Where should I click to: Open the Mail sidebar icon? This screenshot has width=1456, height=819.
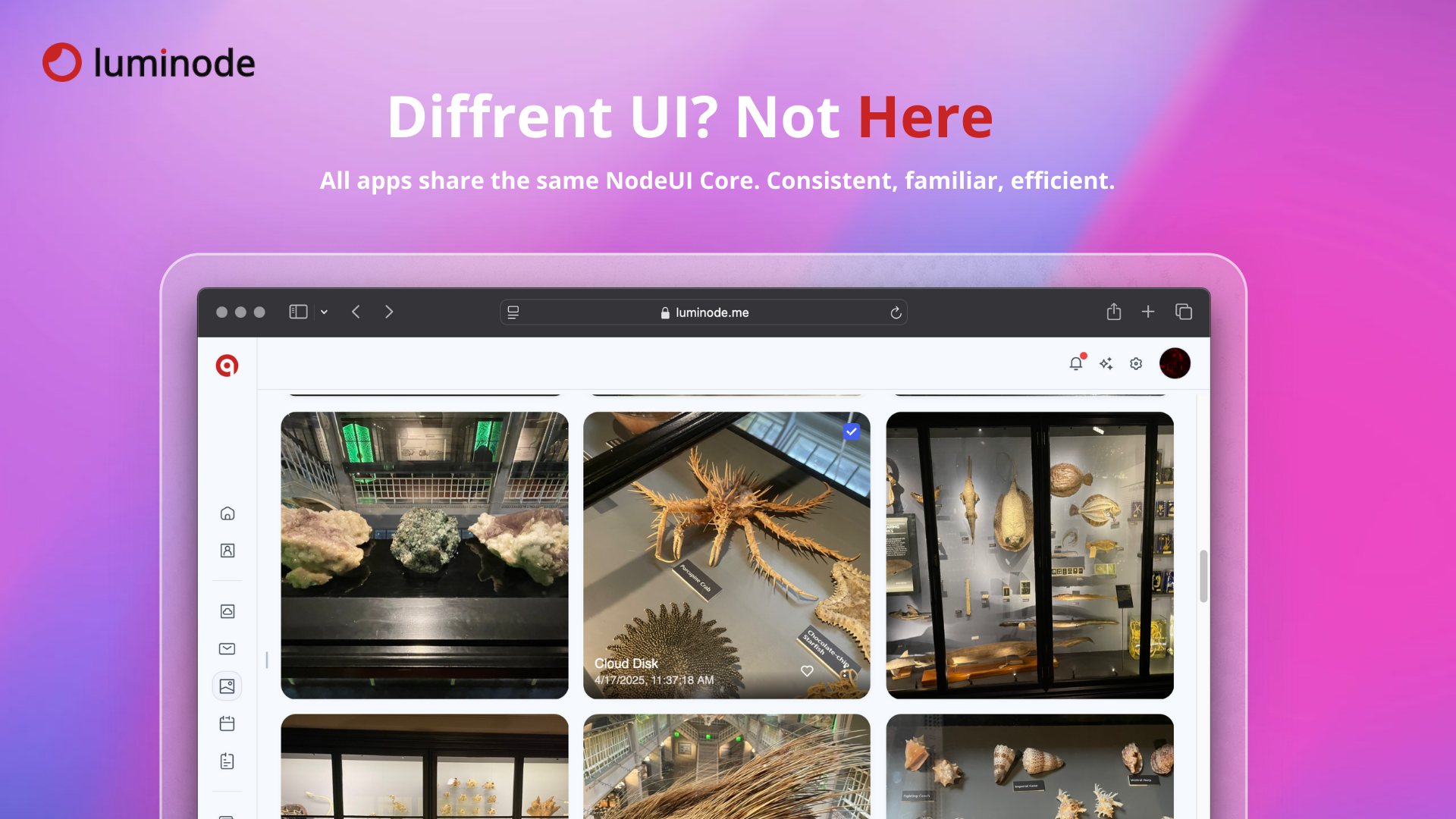[227, 649]
